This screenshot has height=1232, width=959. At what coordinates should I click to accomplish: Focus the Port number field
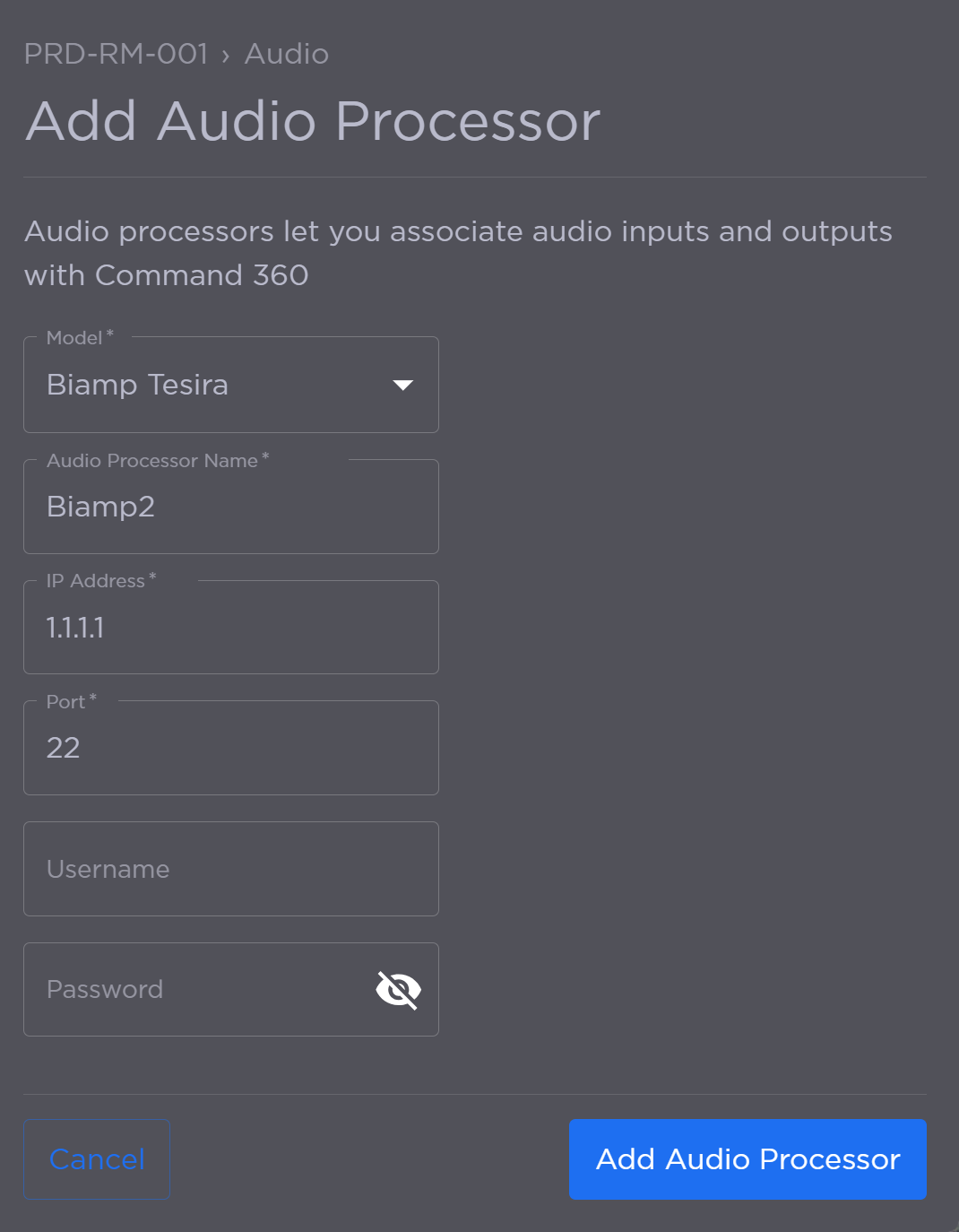(230, 748)
